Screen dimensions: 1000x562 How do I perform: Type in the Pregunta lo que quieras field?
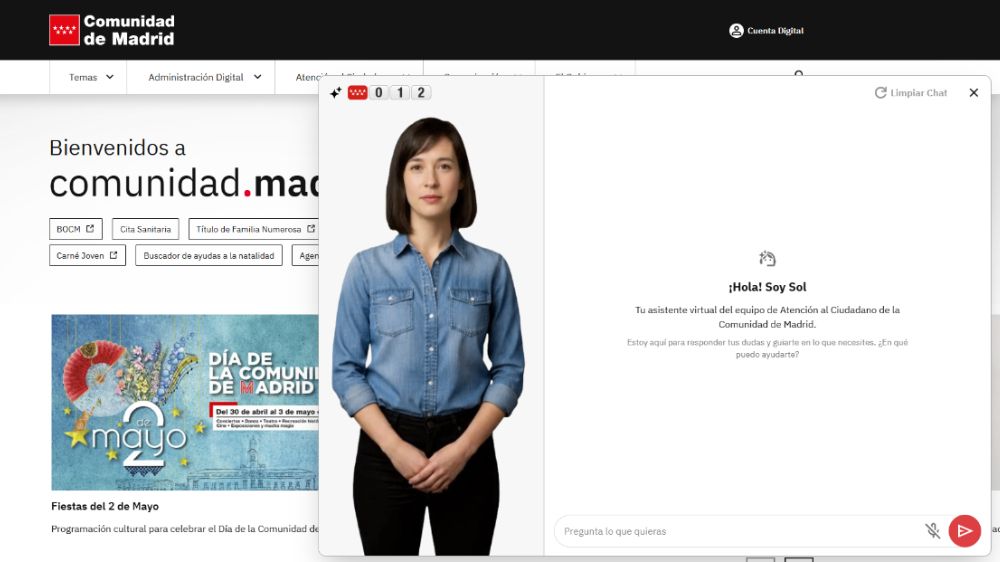click(735, 531)
